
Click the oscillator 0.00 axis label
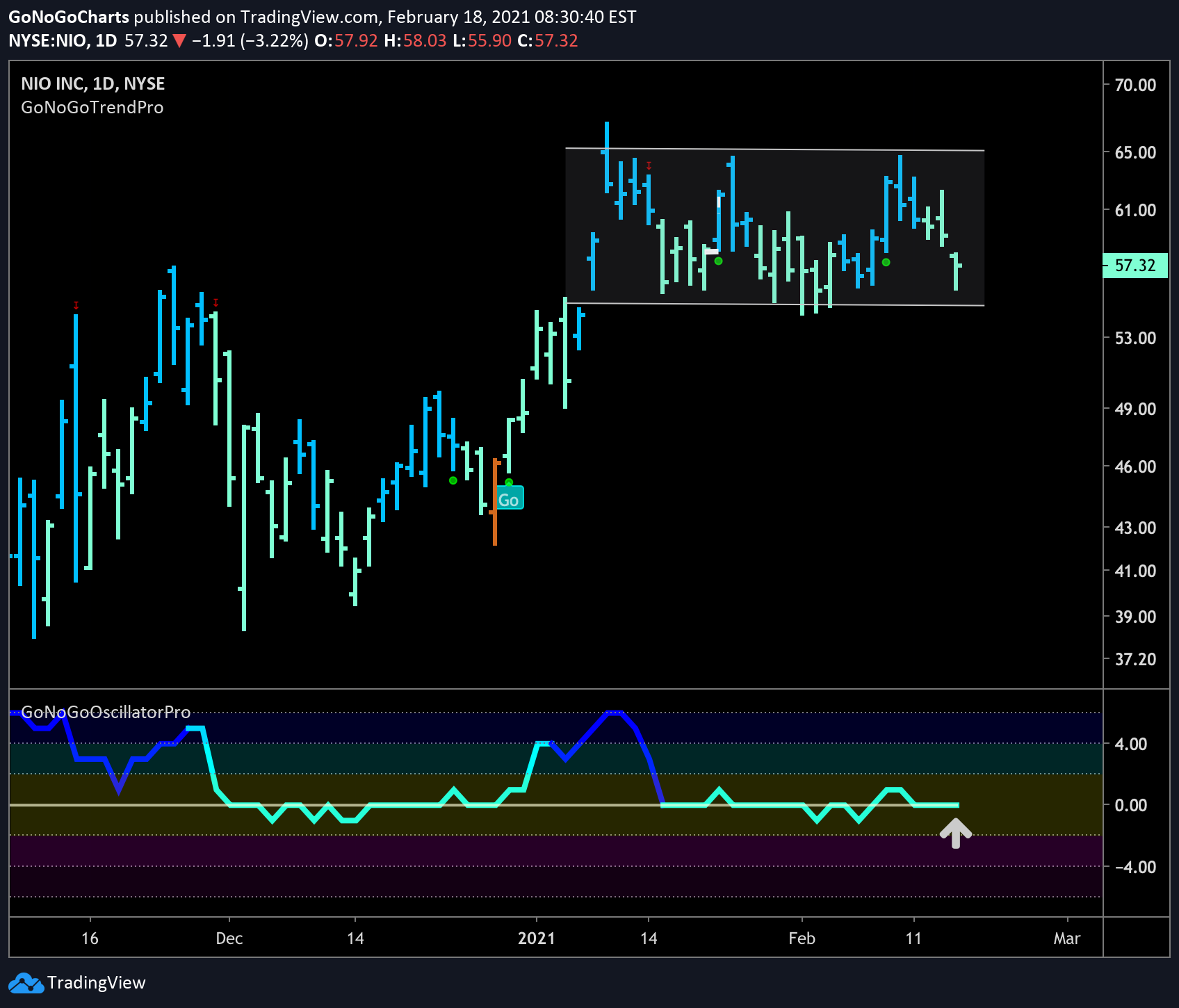click(1131, 806)
